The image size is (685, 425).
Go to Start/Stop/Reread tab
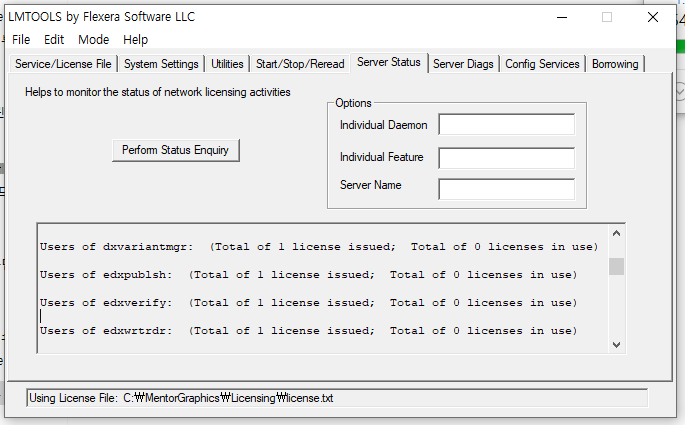pos(300,64)
